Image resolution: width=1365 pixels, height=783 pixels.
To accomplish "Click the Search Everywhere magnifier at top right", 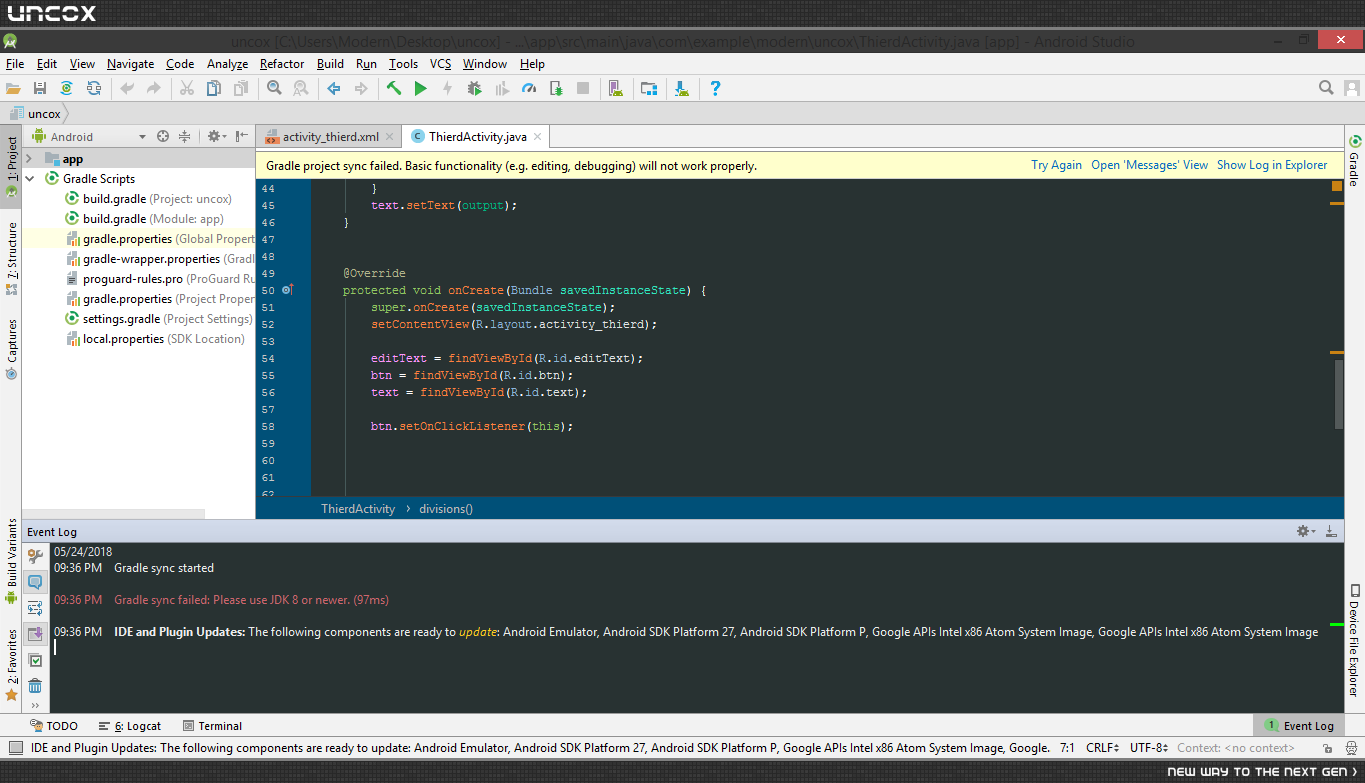I will click(x=1326, y=88).
